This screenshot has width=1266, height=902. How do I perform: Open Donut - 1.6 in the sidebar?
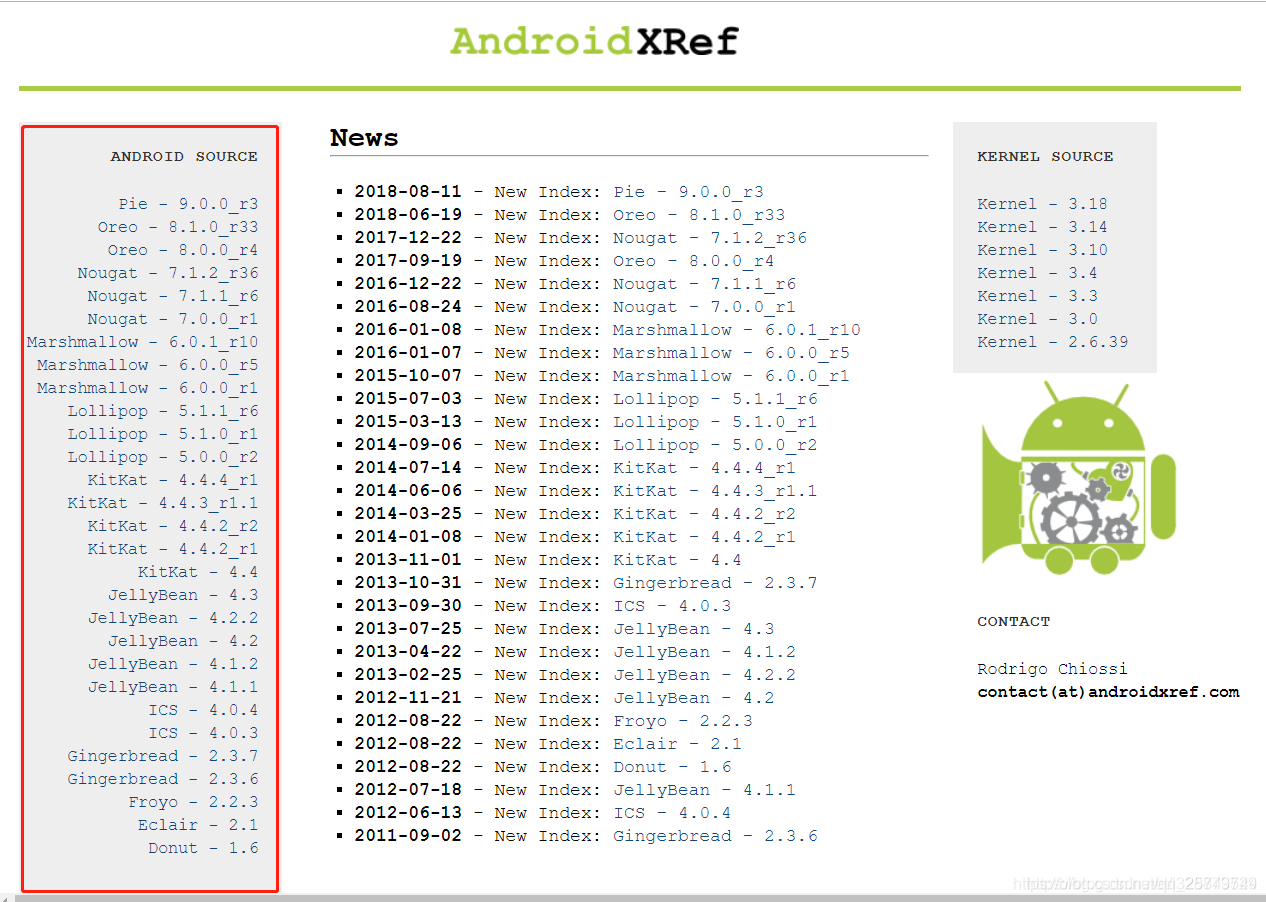pyautogui.click(x=203, y=848)
